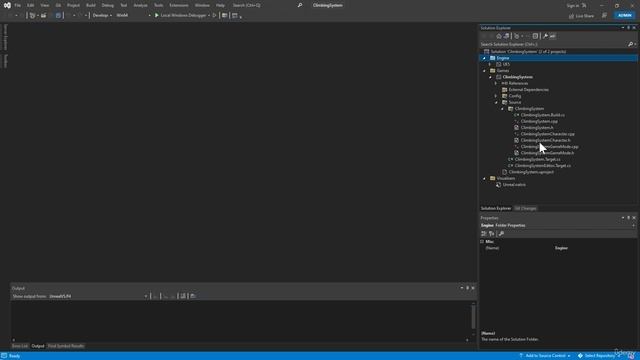Expand the Config folder
Image resolution: width=640 pixels, height=360 pixels.
pyautogui.click(x=496, y=96)
